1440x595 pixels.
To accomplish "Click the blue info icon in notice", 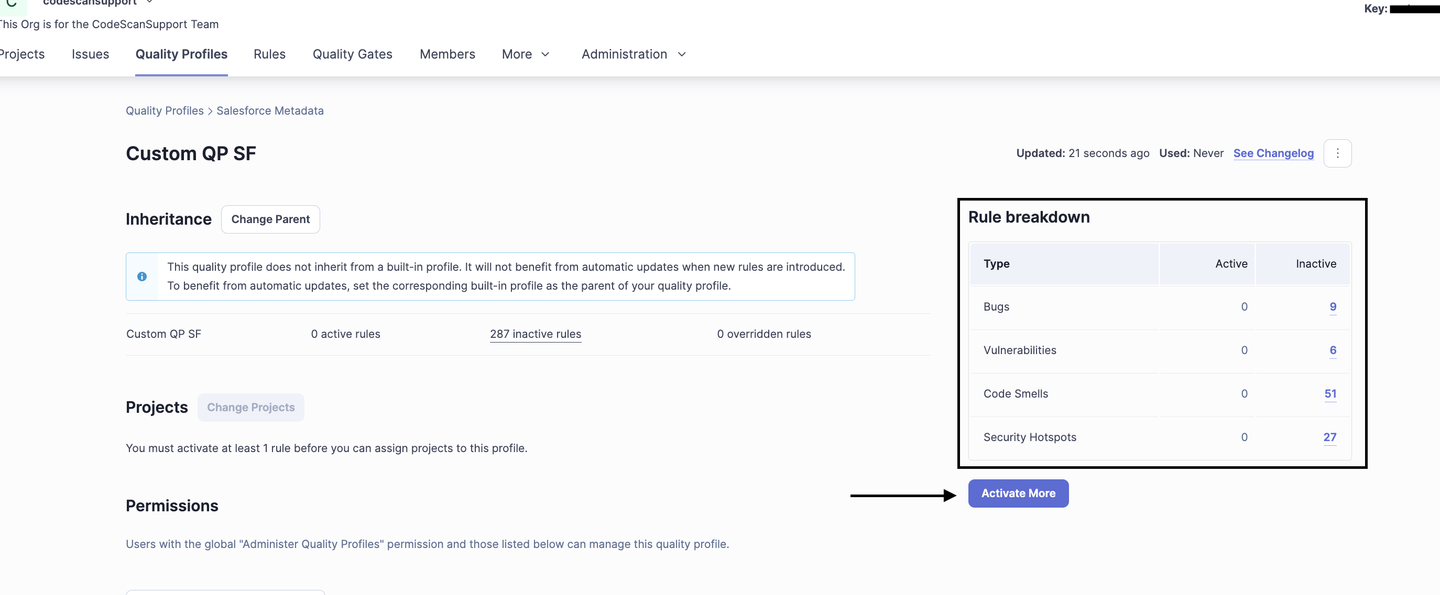I will 142,277.
